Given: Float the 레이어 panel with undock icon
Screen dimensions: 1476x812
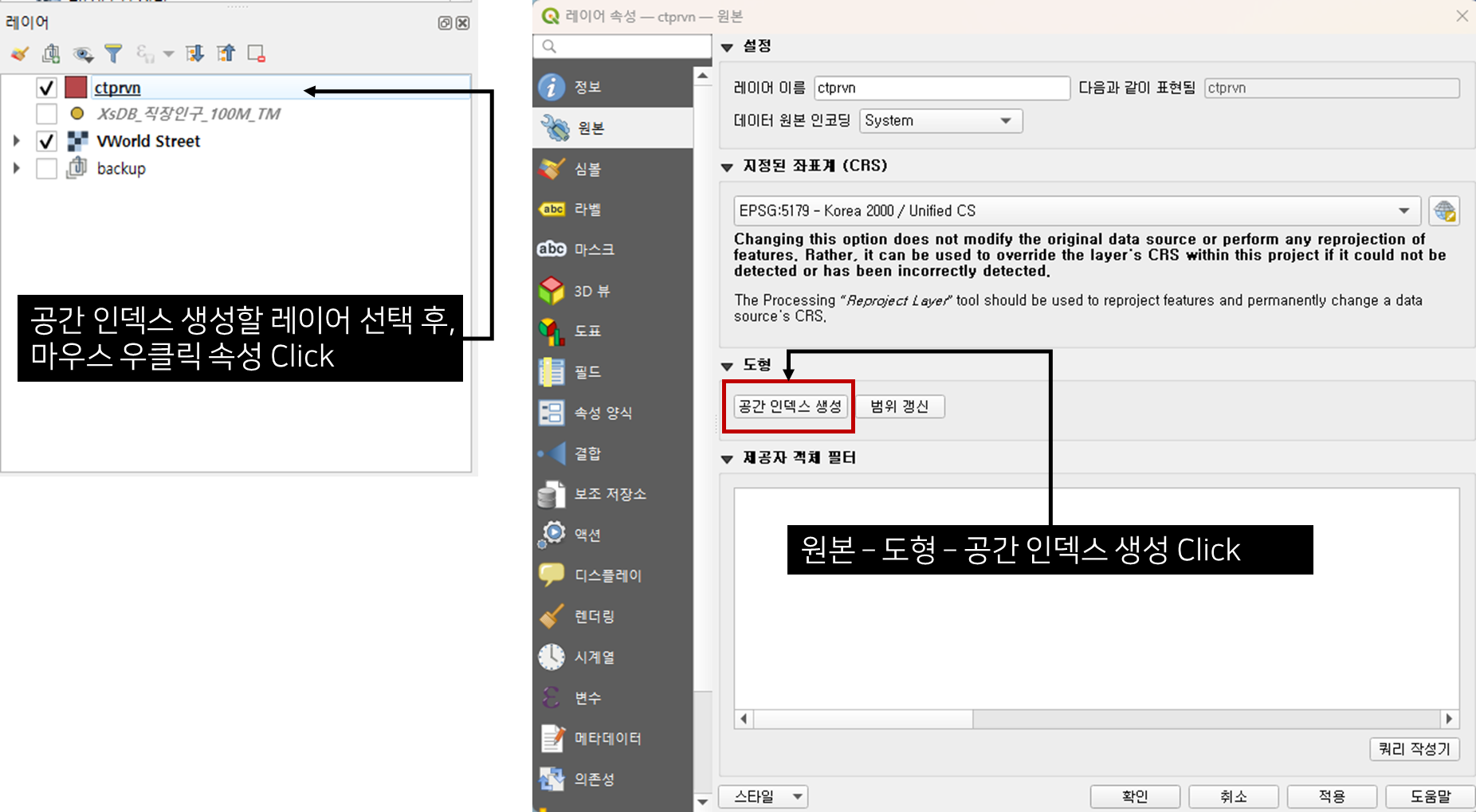Looking at the screenshot, I should [445, 23].
